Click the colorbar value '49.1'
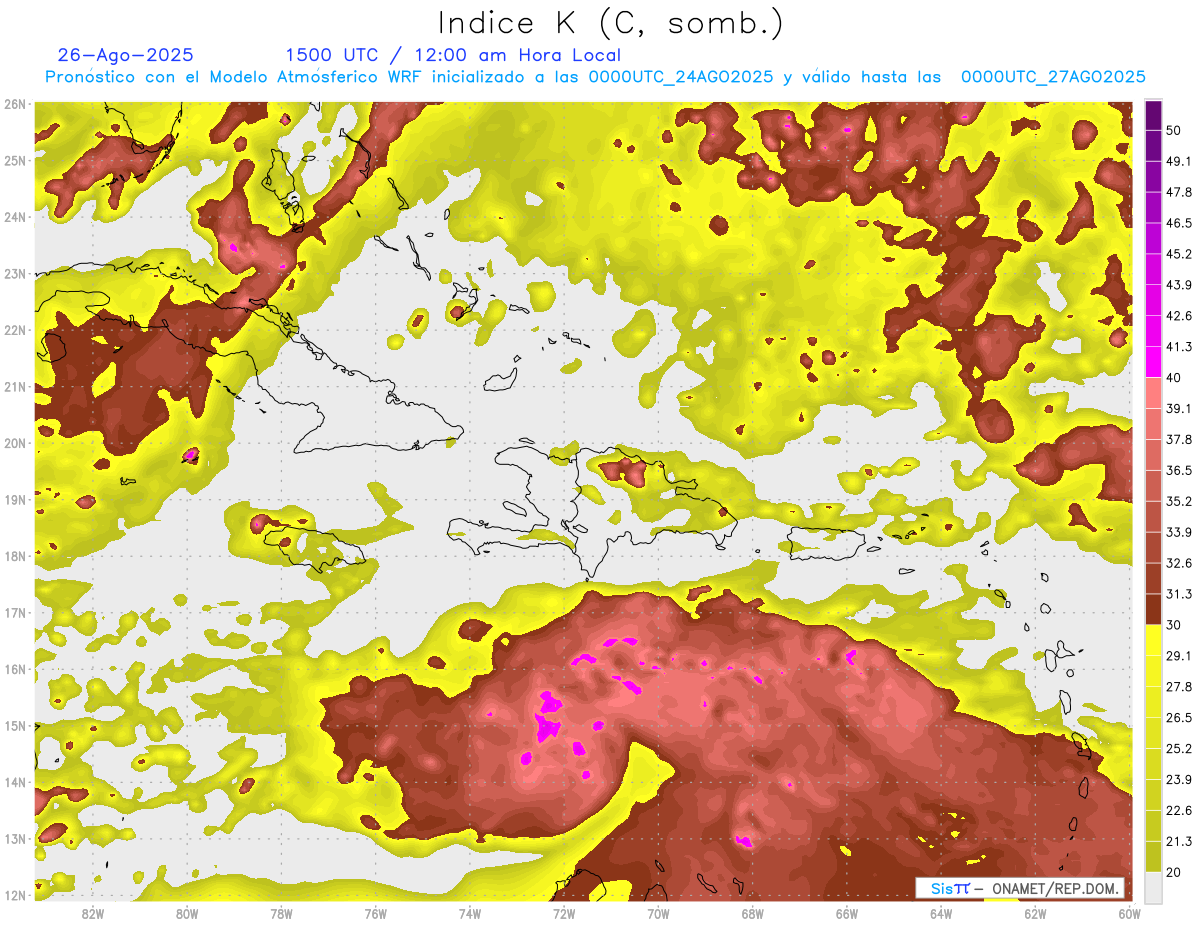The height and width of the screenshot is (927, 1200). pyautogui.click(x=1178, y=161)
